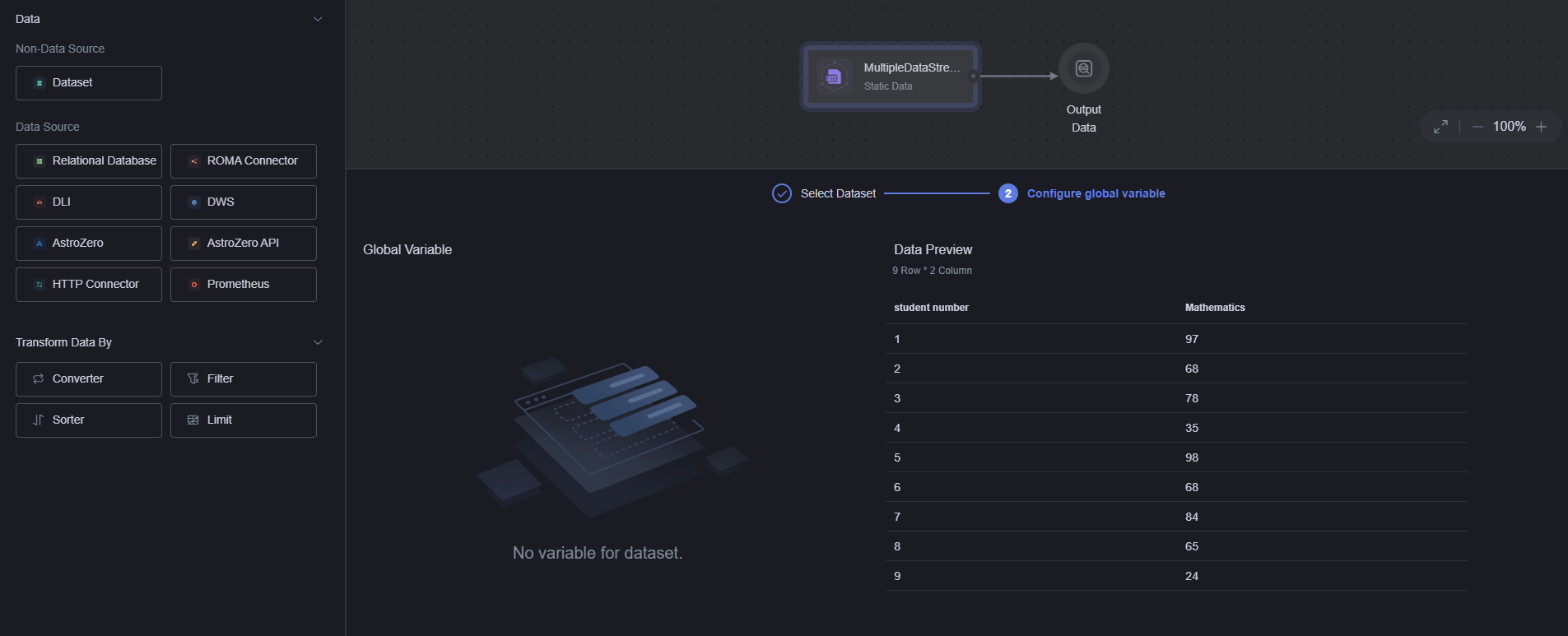This screenshot has width=1568, height=636.
Task: Click the student number column header
Action: (x=931, y=308)
